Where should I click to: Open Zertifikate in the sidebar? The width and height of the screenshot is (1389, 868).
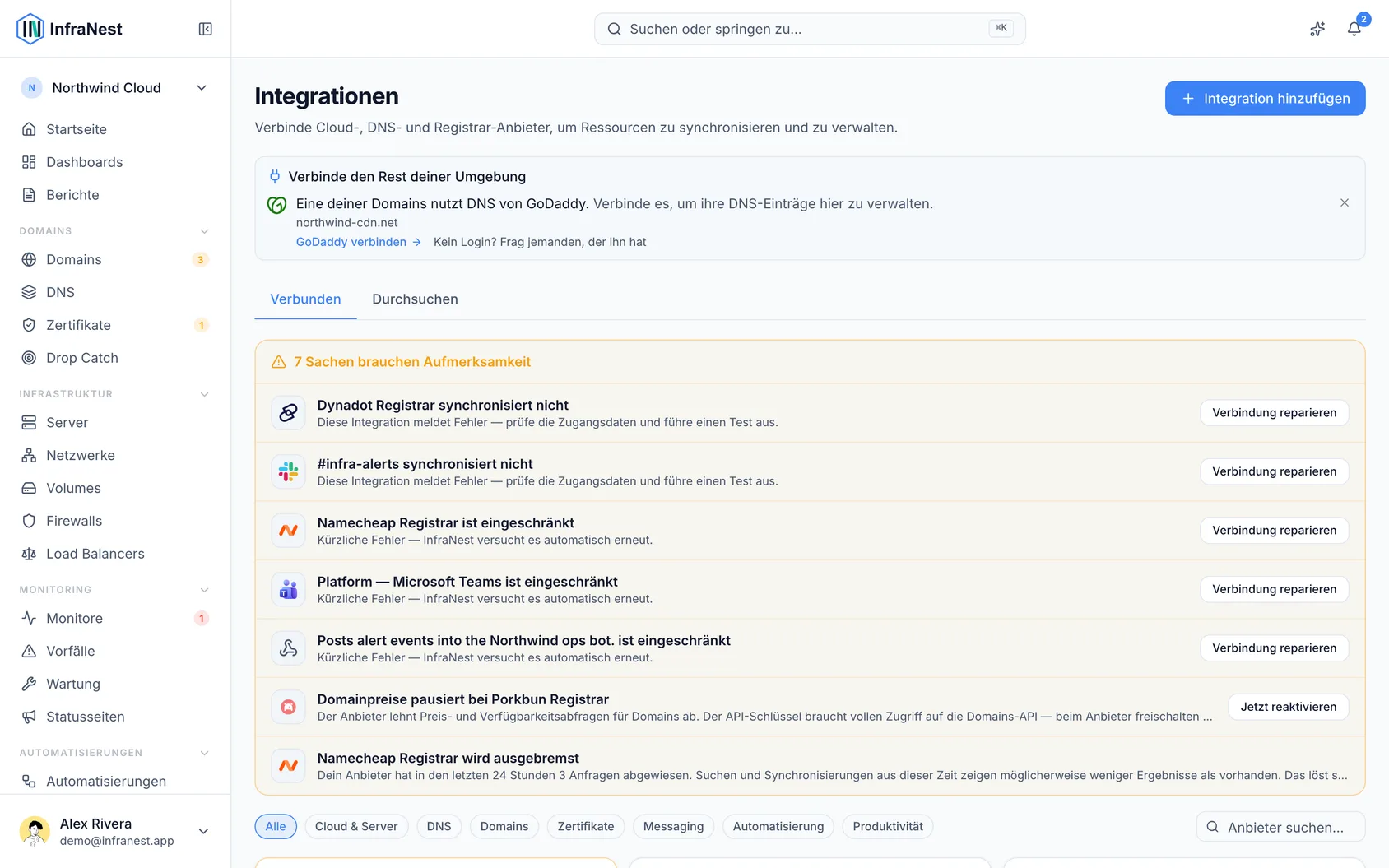click(x=115, y=325)
